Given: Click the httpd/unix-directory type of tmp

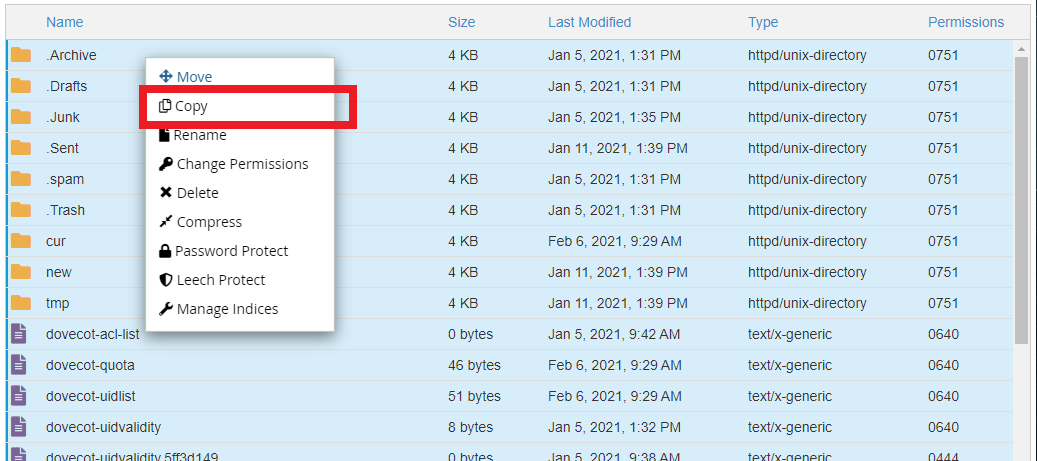Looking at the screenshot, I should click(x=807, y=304).
